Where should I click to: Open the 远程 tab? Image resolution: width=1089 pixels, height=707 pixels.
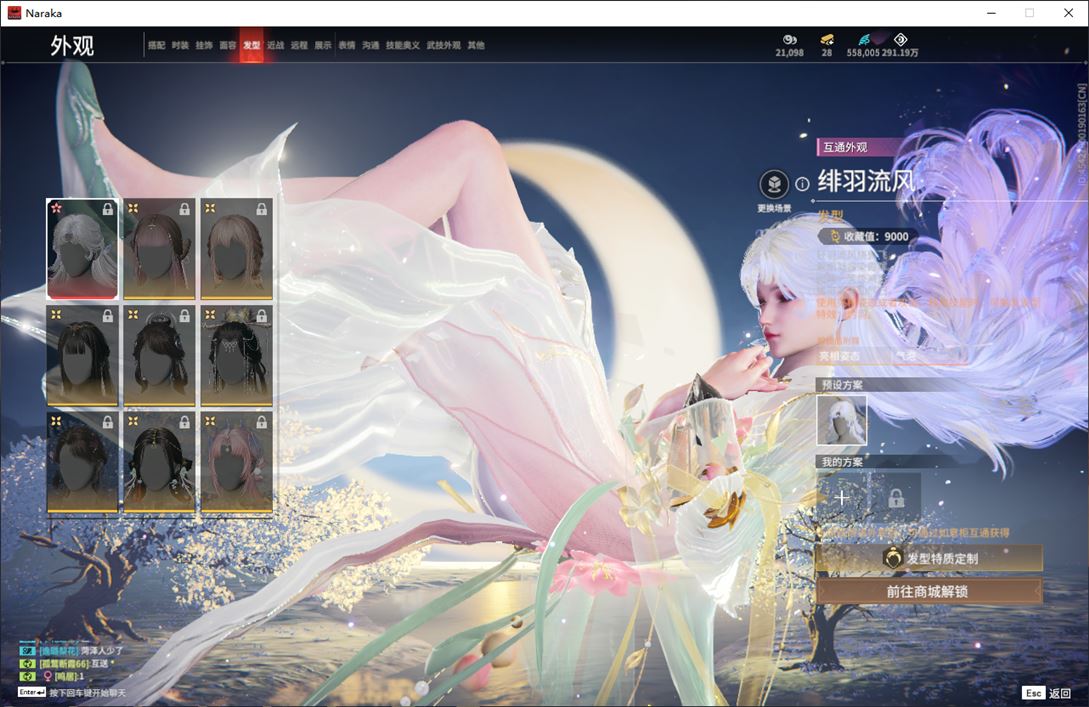299,45
